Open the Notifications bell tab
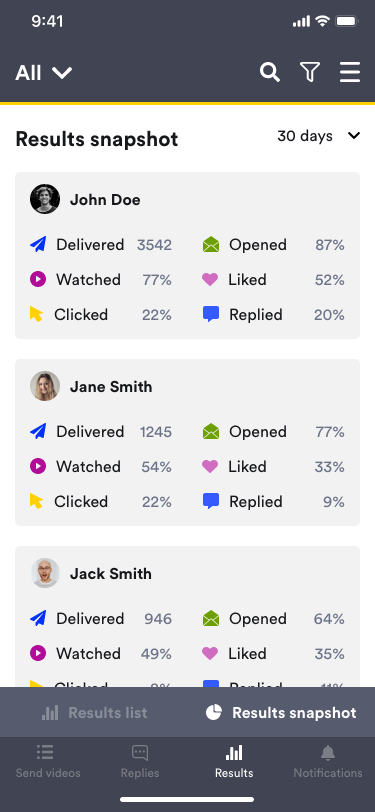The image size is (375, 812). [328, 762]
